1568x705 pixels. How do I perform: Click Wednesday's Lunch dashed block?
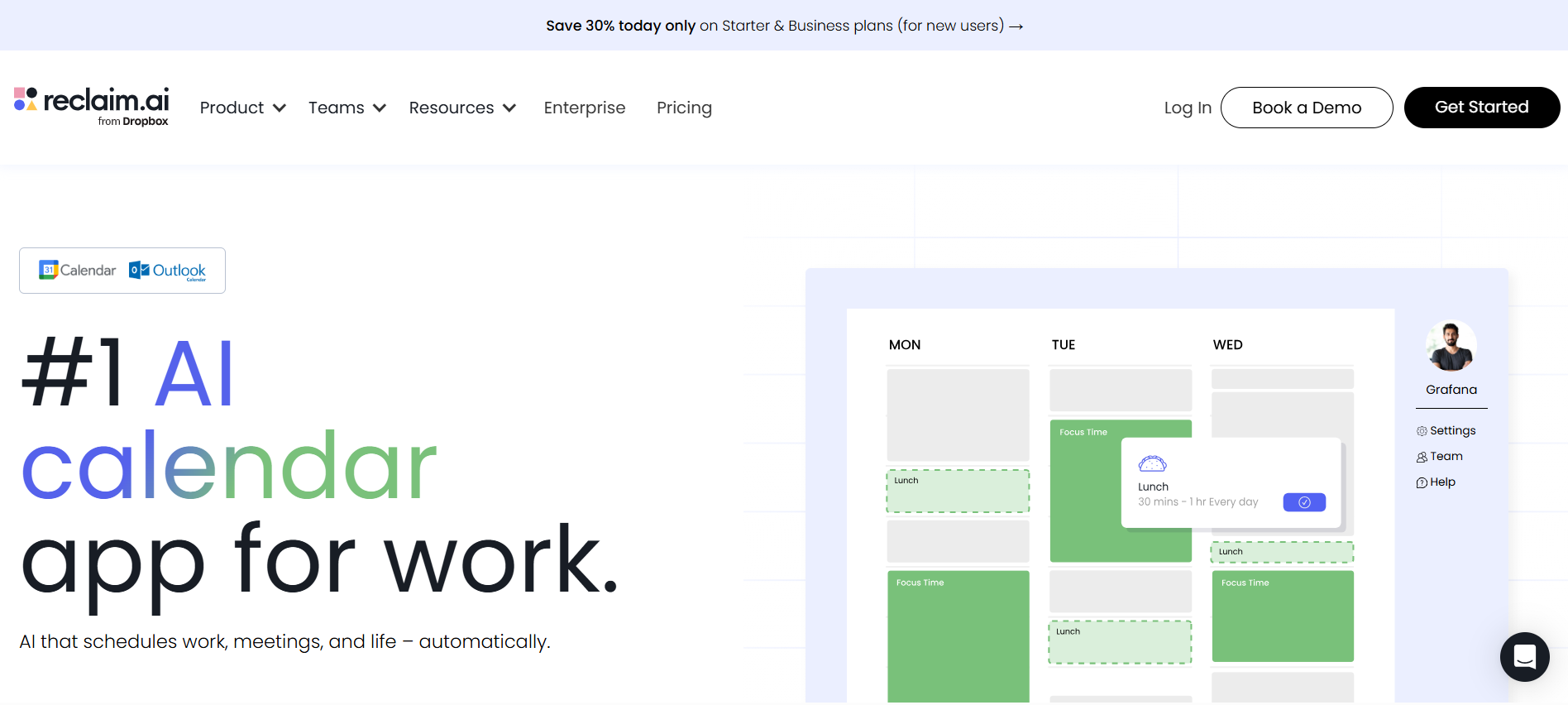click(1282, 552)
